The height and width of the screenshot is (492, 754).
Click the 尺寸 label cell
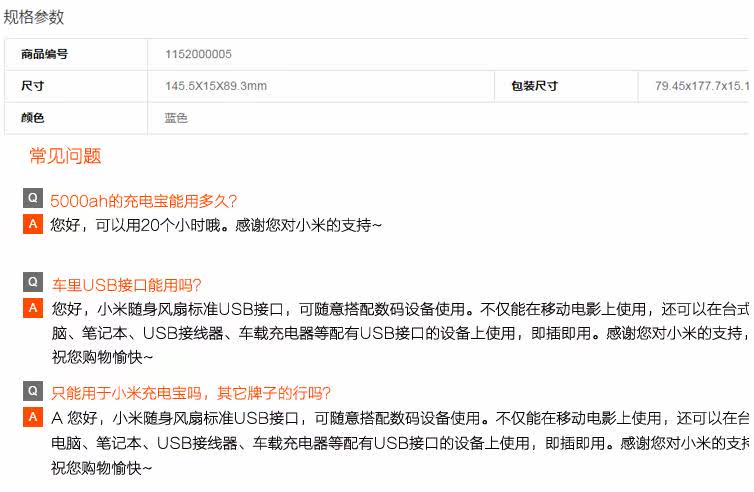pos(76,86)
